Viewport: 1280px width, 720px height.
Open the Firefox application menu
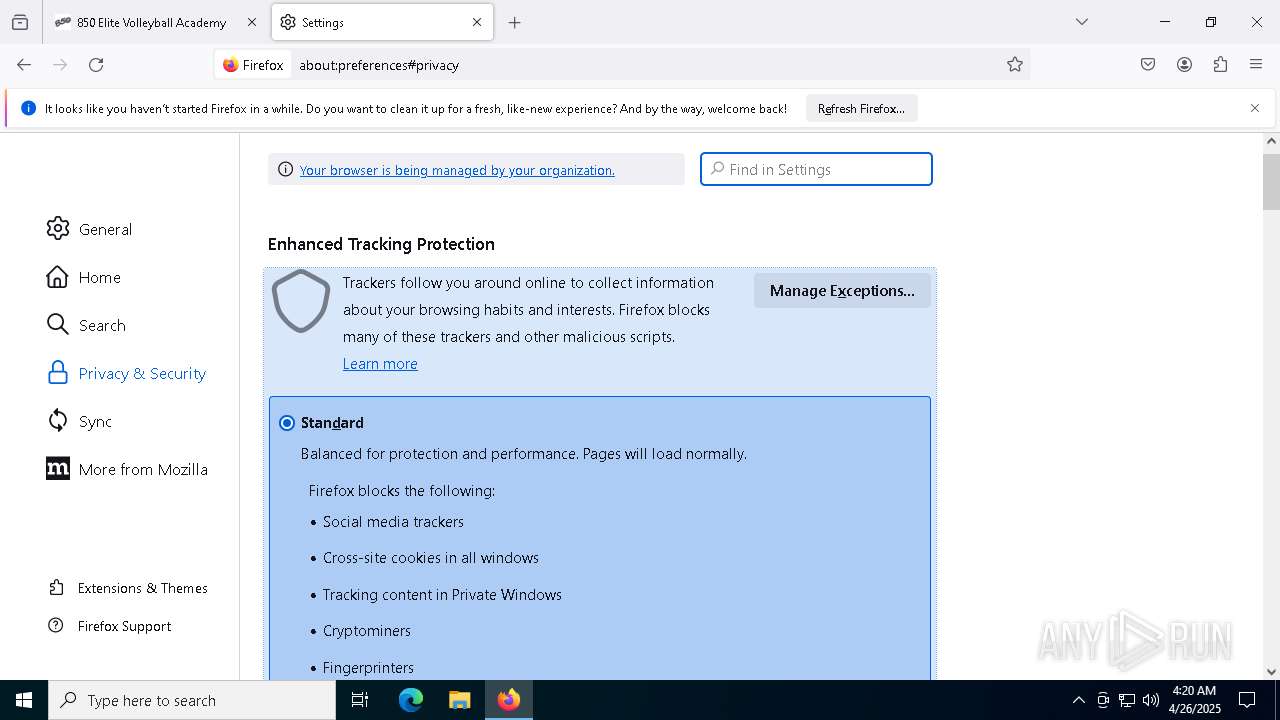(x=1256, y=65)
